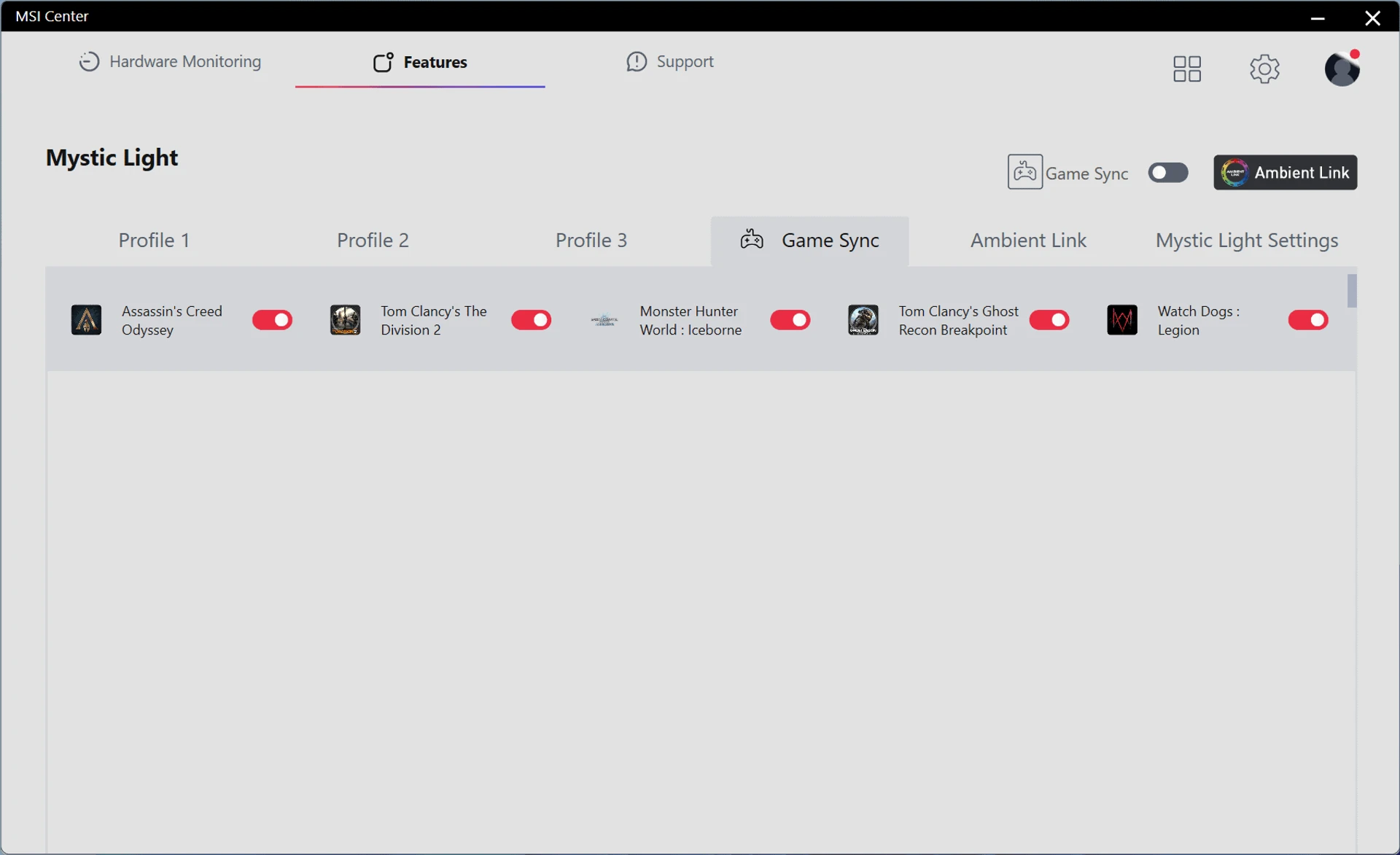The image size is (1400, 855).
Task: Click the game list vertical scrollbar
Action: (x=1352, y=291)
